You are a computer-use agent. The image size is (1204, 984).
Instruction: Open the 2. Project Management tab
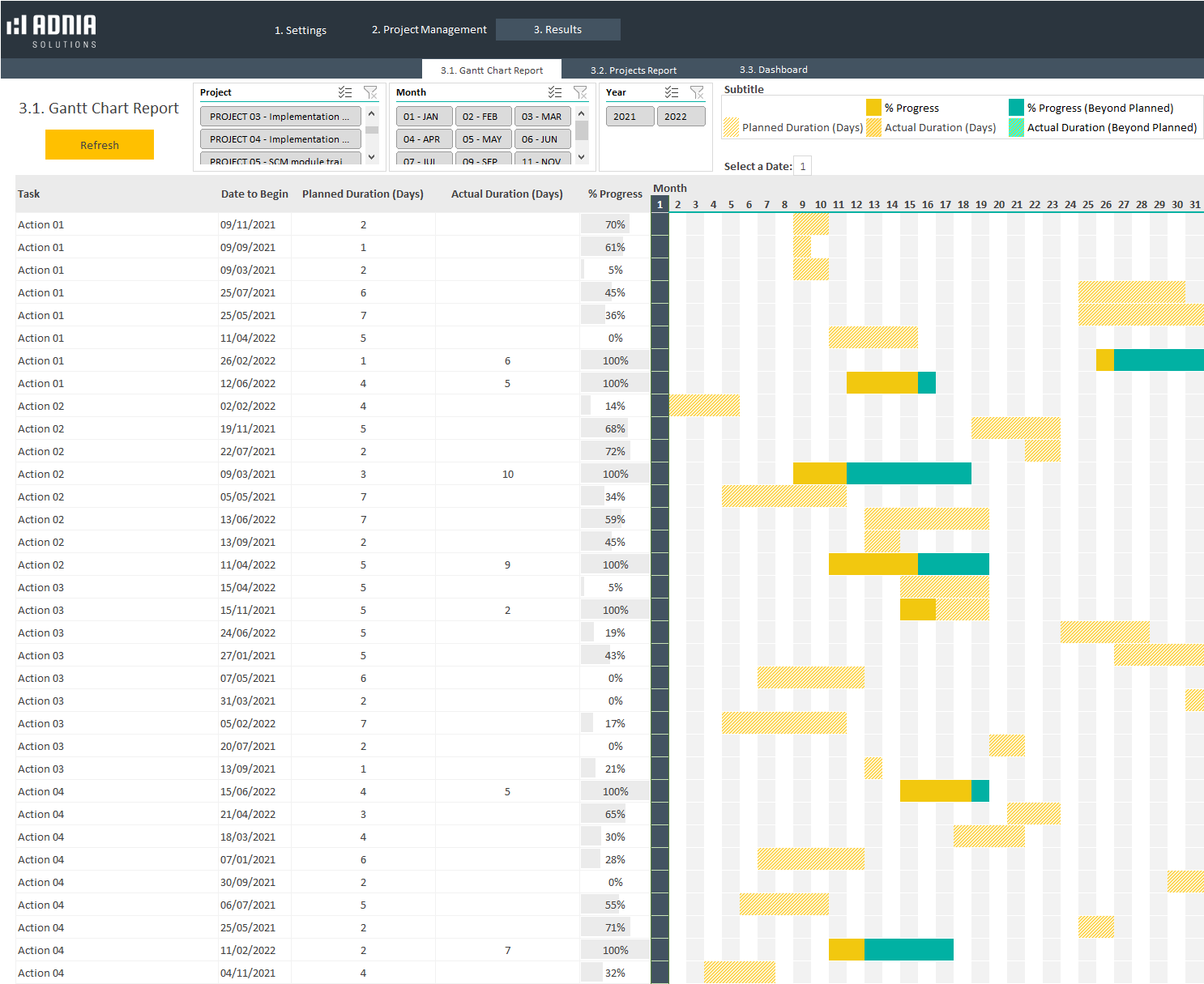tap(429, 30)
